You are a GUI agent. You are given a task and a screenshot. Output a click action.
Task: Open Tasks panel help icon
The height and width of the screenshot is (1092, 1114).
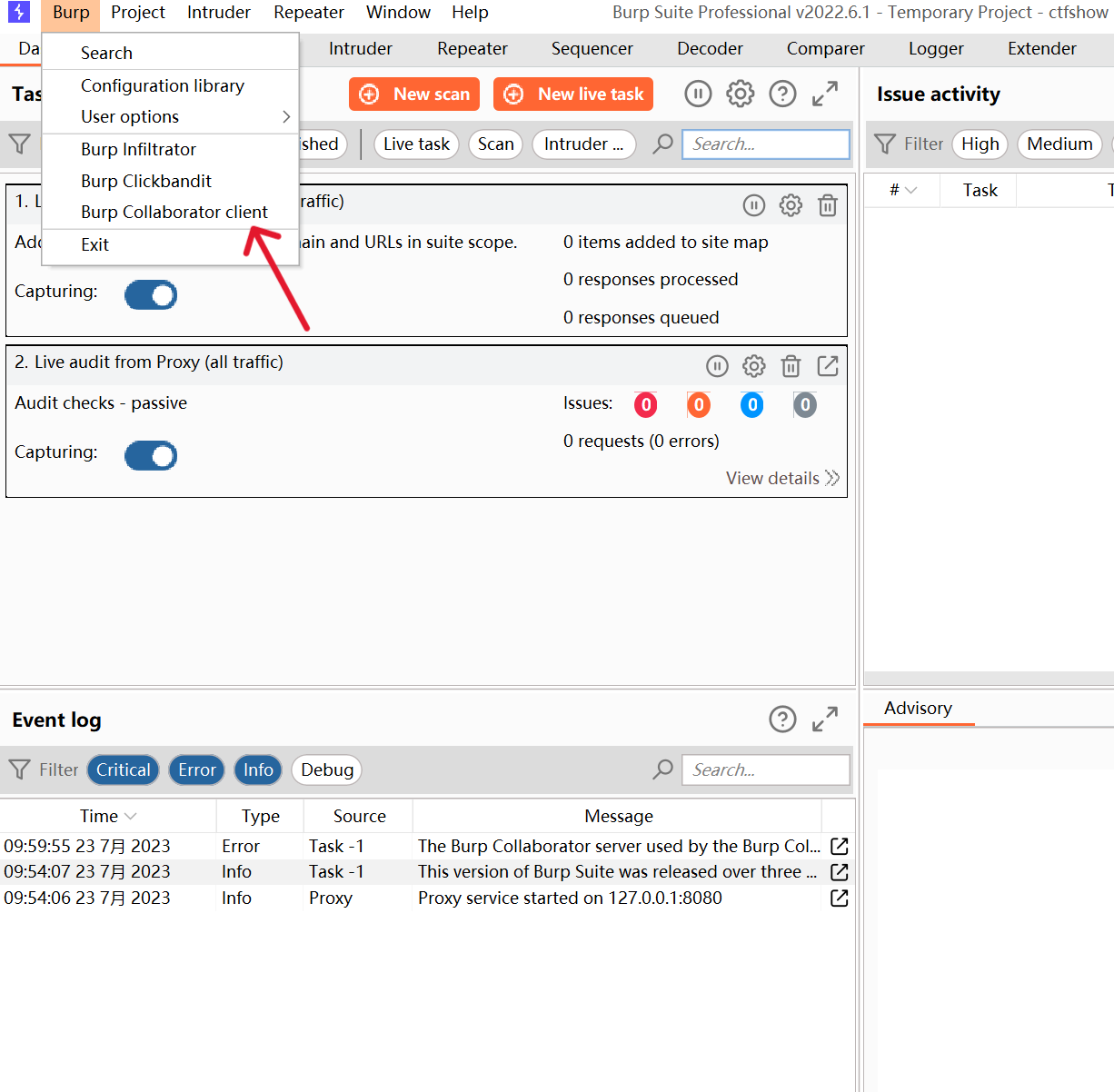point(782,94)
